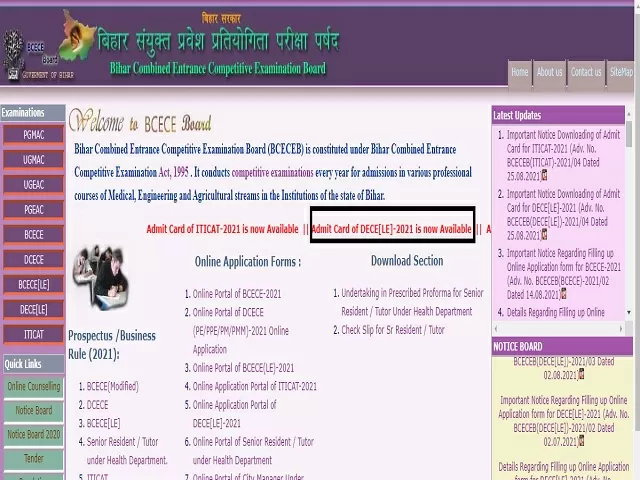Open DCECE examination page from the Examinations menu
The height and width of the screenshot is (480, 640).
pyautogui.click(x=33, y=260)
